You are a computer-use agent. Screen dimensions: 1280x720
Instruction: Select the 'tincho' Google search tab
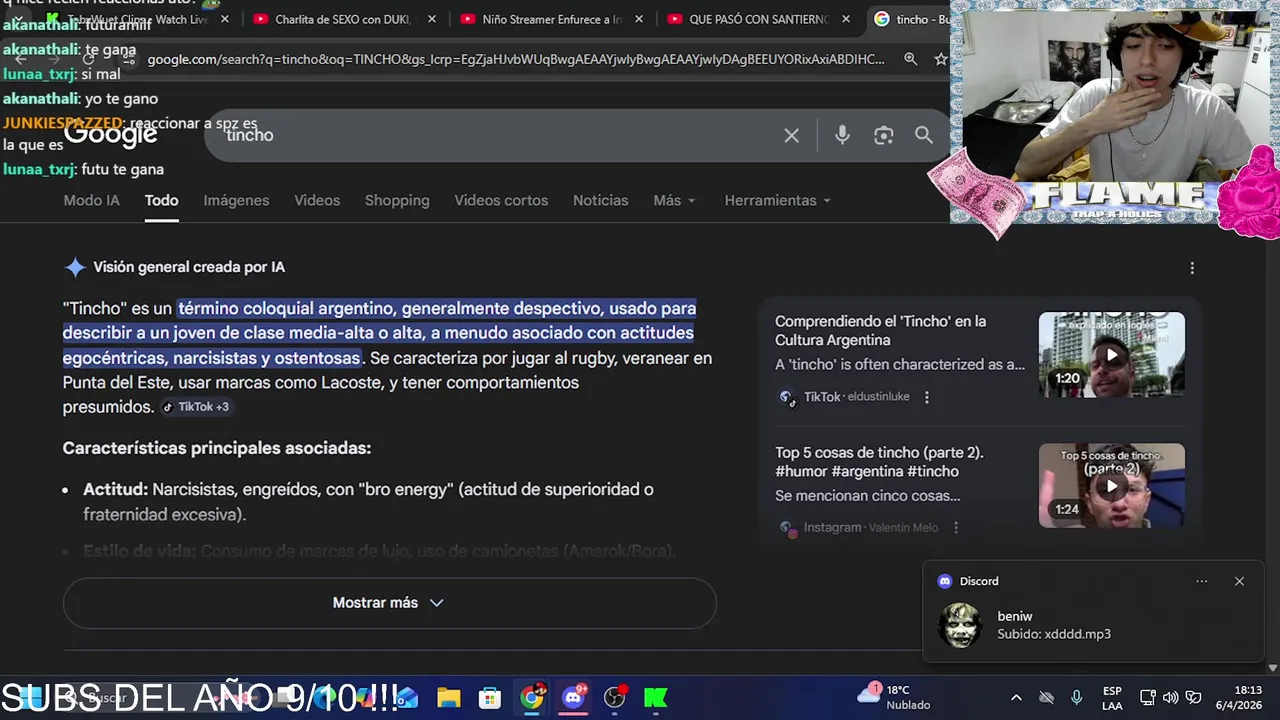click(910, 19)
